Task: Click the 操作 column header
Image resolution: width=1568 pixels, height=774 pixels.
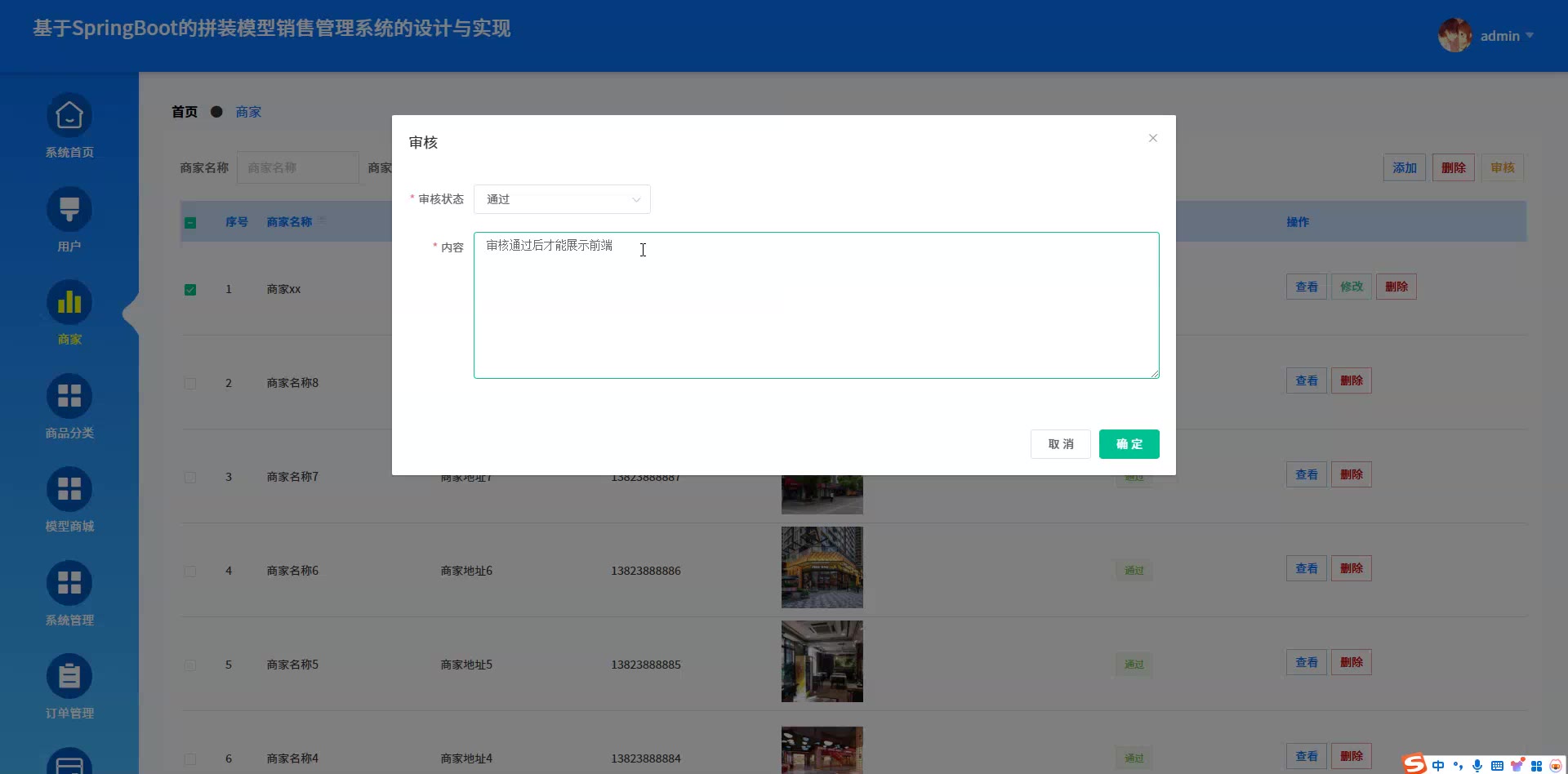Action: [x=1298, y=222]
